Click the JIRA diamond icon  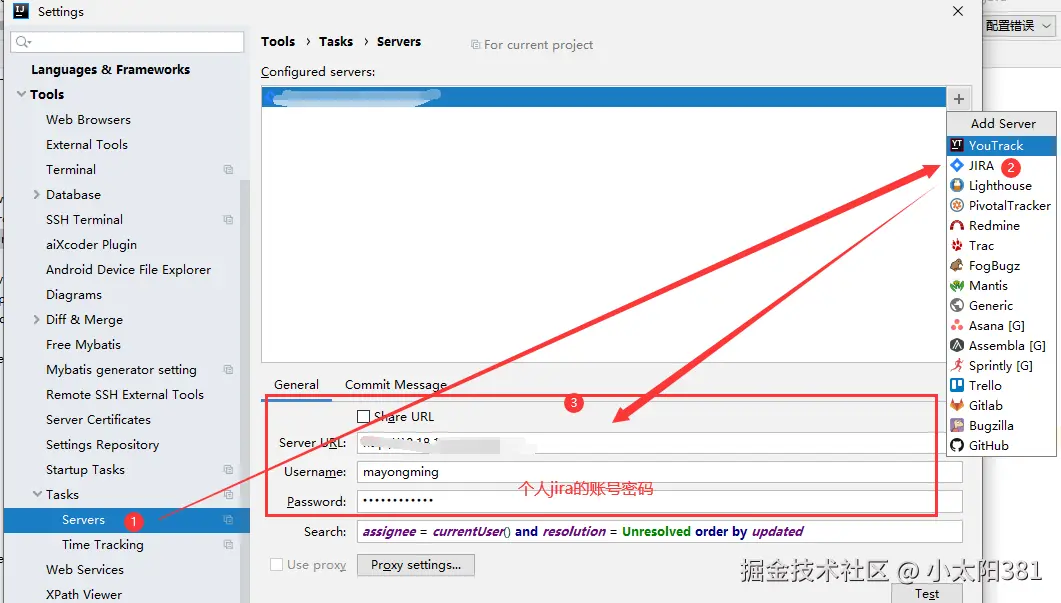pyautogui.click(x=957, y=165)
